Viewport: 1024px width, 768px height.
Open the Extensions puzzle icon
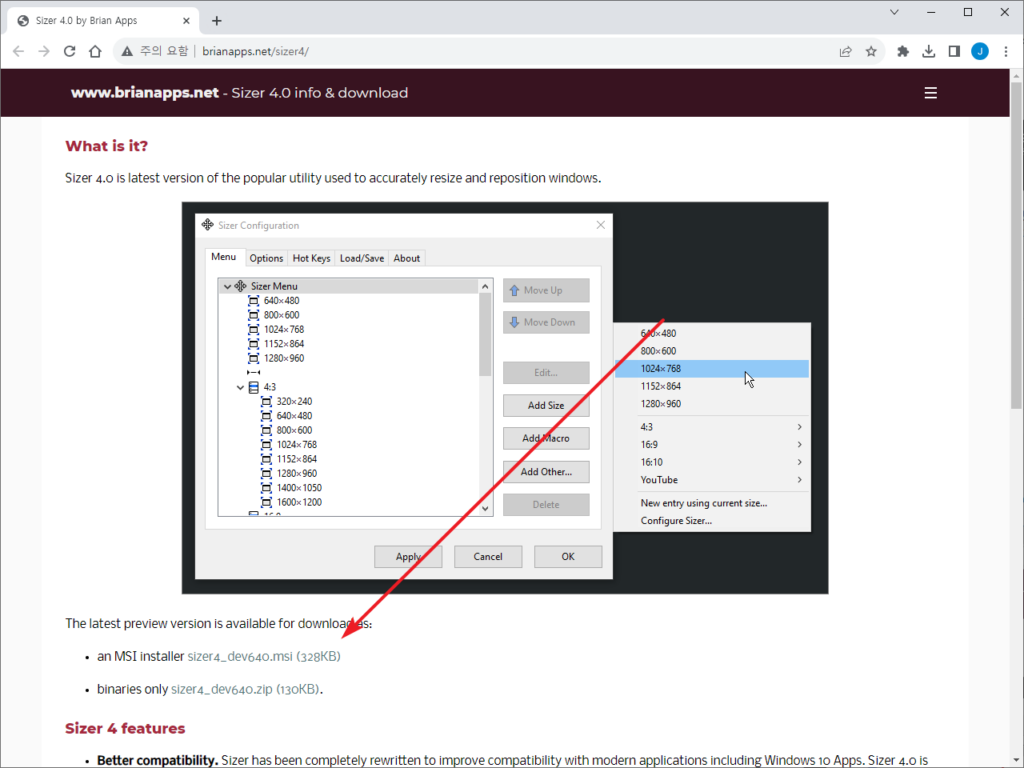coord(903,51)
